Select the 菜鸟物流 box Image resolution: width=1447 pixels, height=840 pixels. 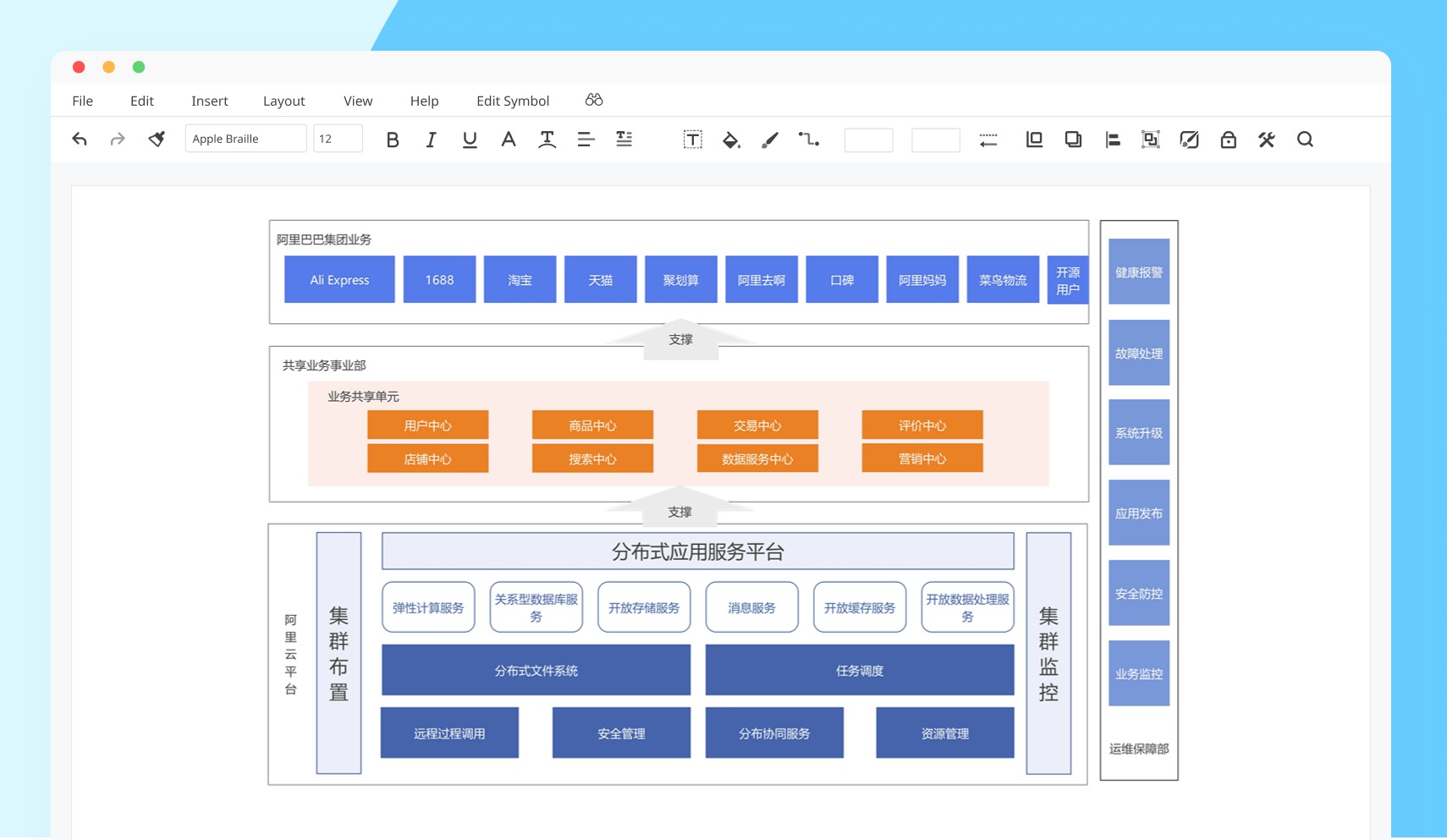(x=1003, y=279)
